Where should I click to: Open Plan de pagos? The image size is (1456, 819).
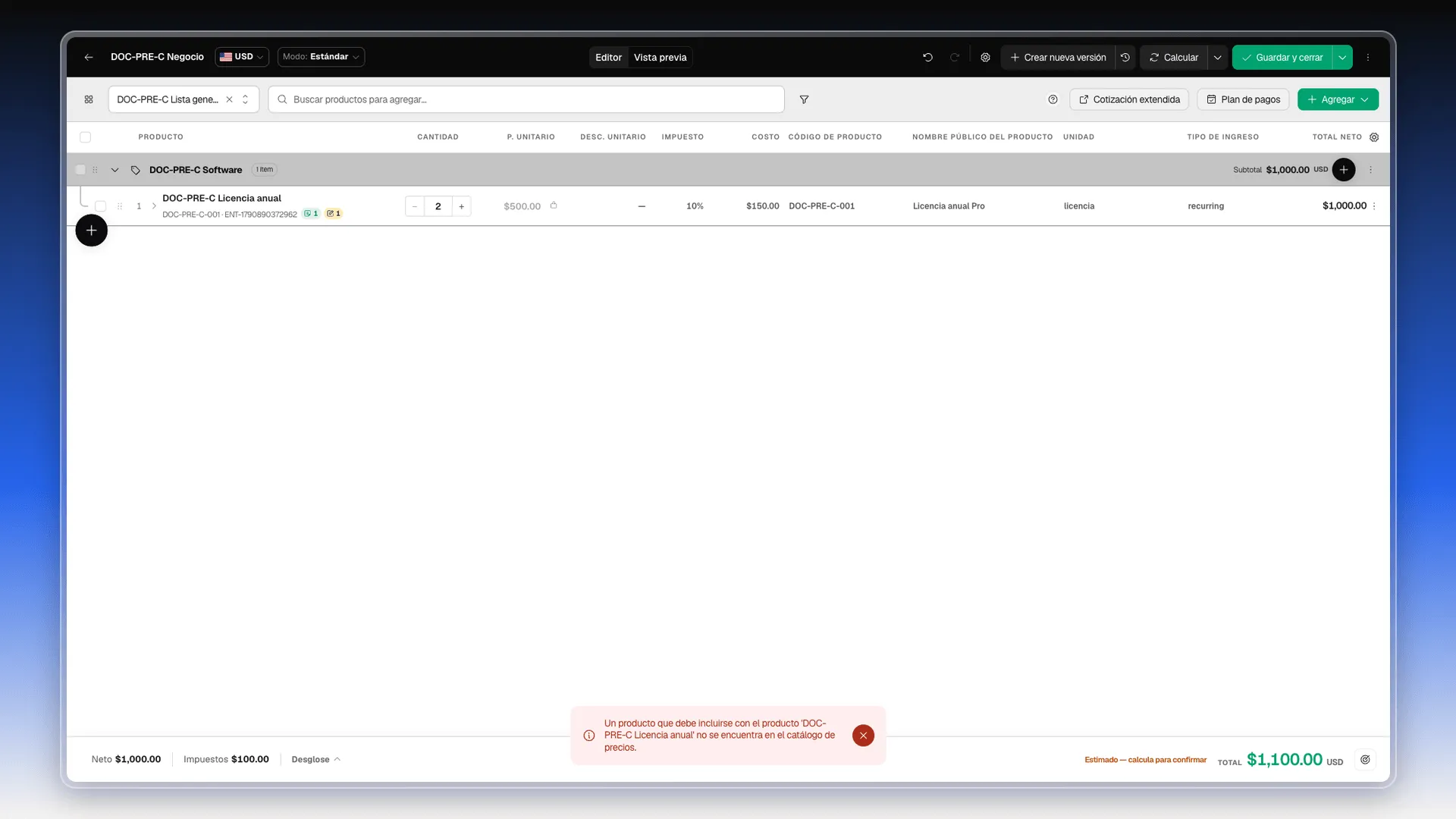(x=1243, y=99)
